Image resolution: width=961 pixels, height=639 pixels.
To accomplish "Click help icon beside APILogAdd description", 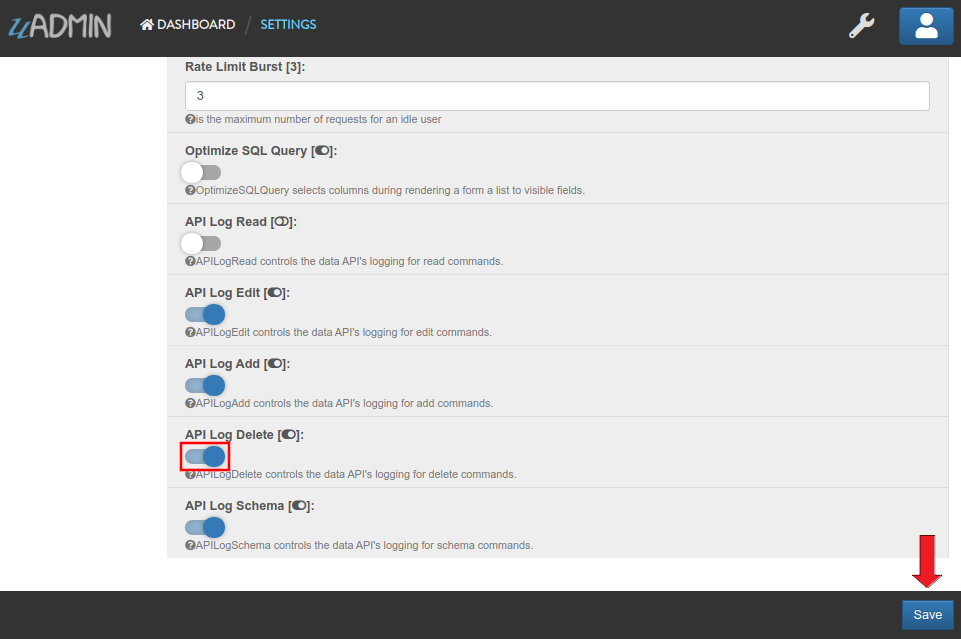I will click(x=190, y=403).
